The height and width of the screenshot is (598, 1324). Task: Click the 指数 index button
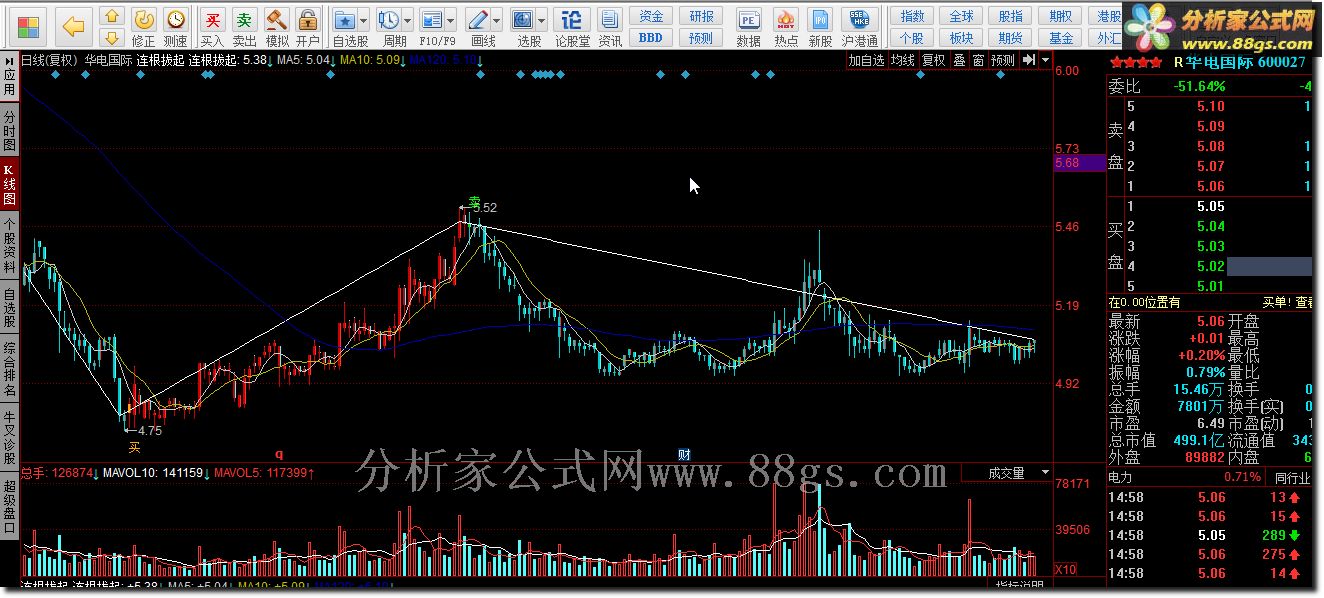click(912, 16)
